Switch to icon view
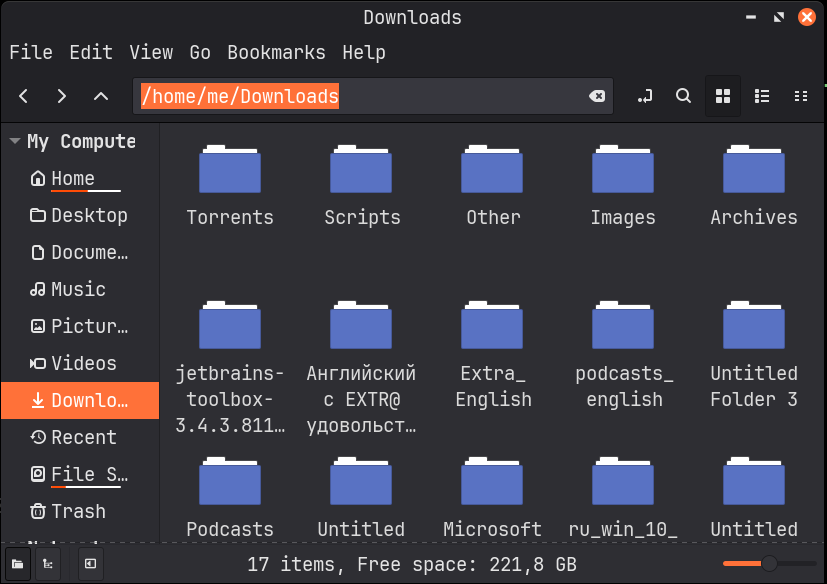Screen dimensions: 827x584 click(723, 96)
